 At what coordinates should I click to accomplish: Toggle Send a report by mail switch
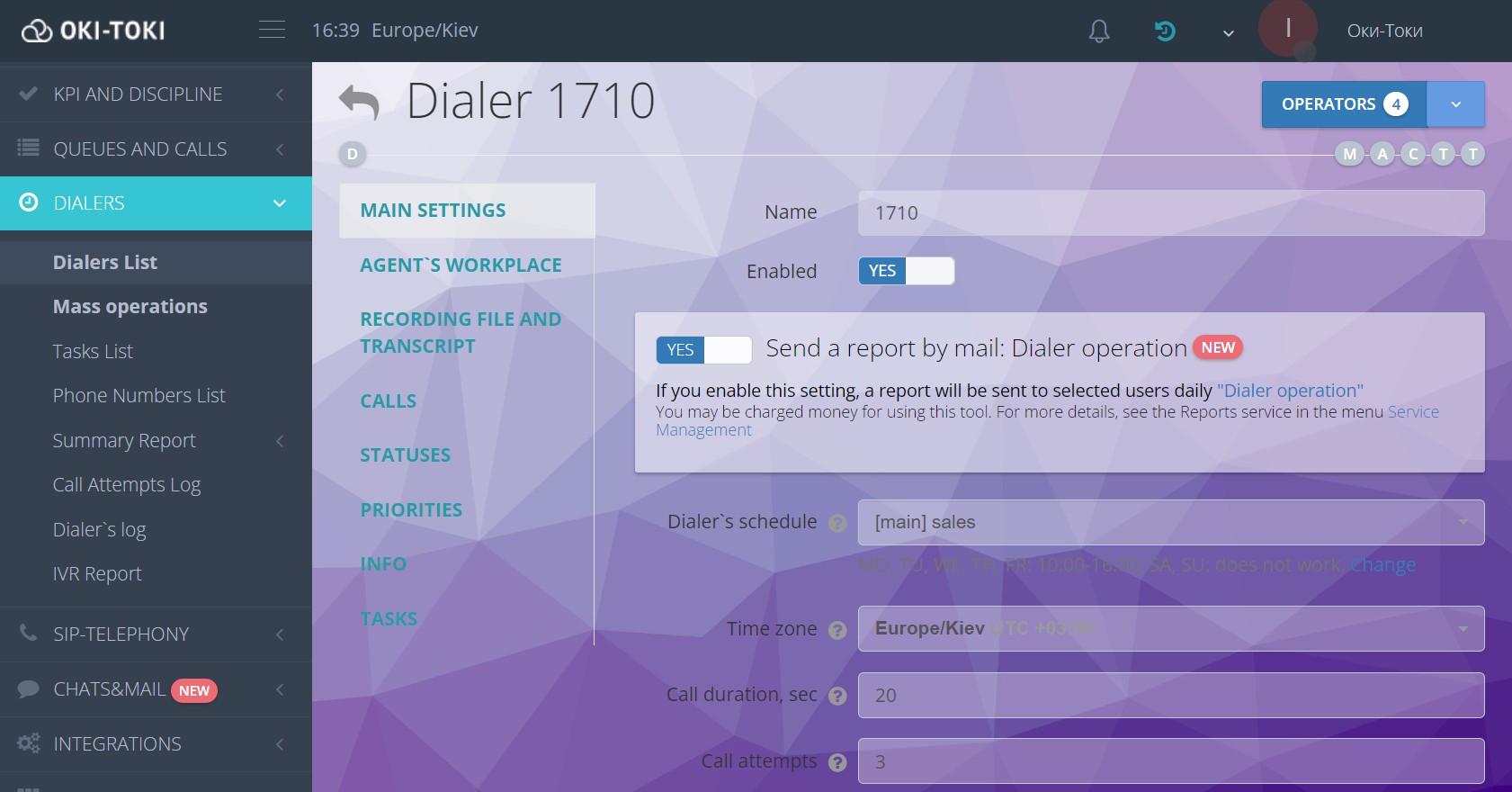click(x=703, y=350)
